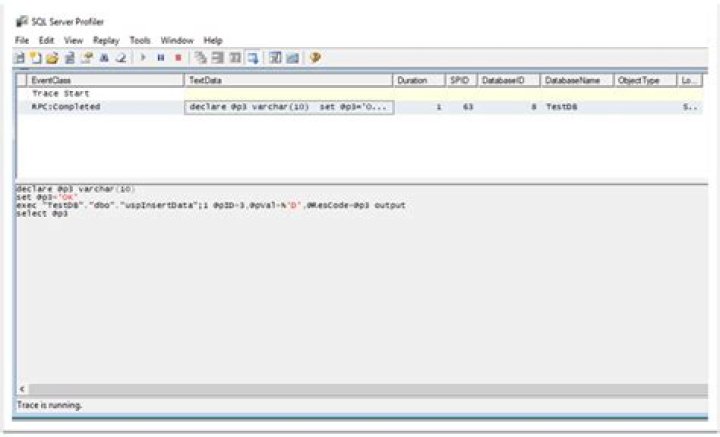Image resolution: width=720 pixels, height=437 pixels.
Task: Click the New Trace toolbar icon
Action: click(20, 58)
